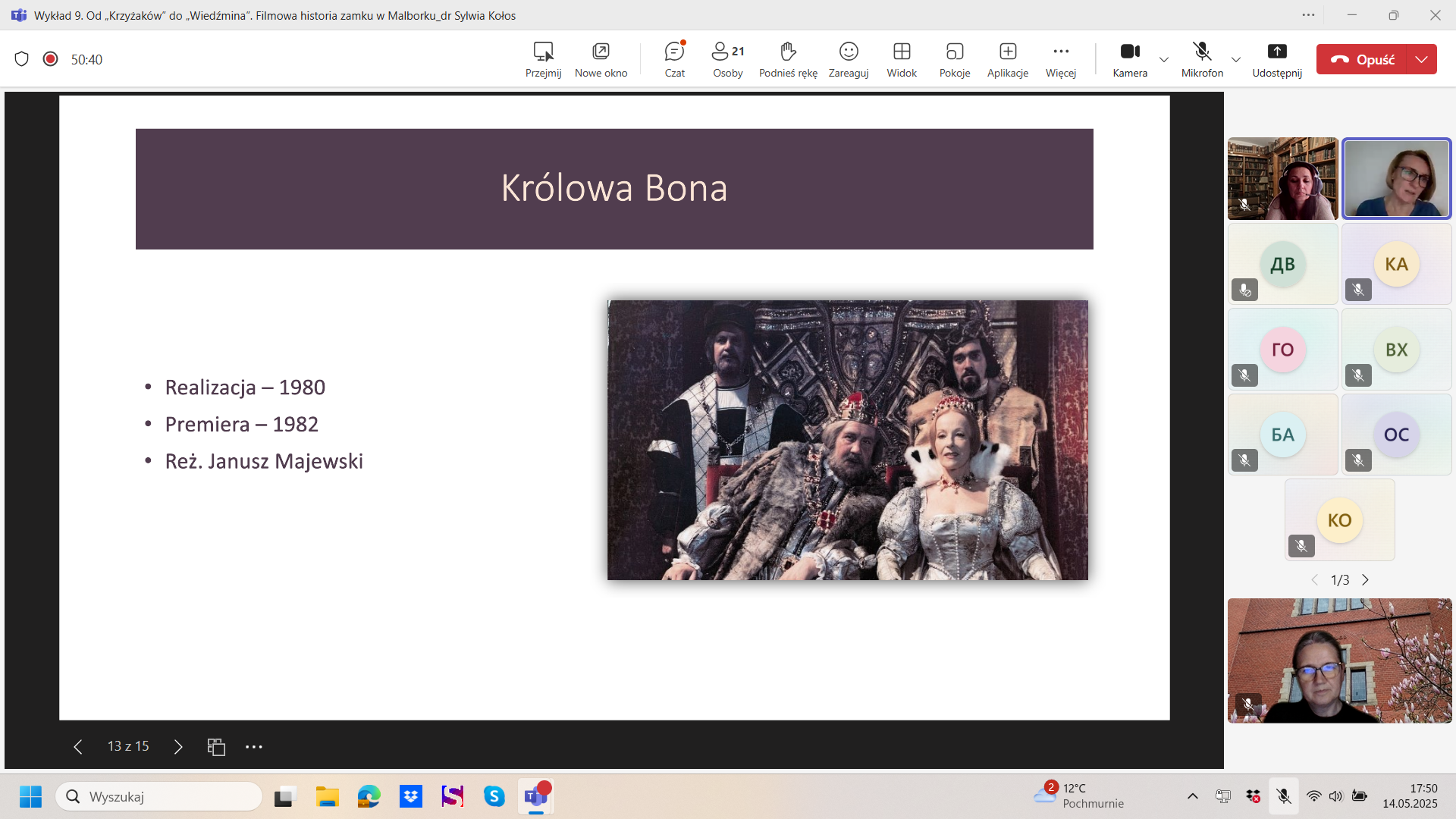This screenshot has width=1456, height=819.
Task: Go to previous participant page arrow
Action: [x=1315, y=580]
